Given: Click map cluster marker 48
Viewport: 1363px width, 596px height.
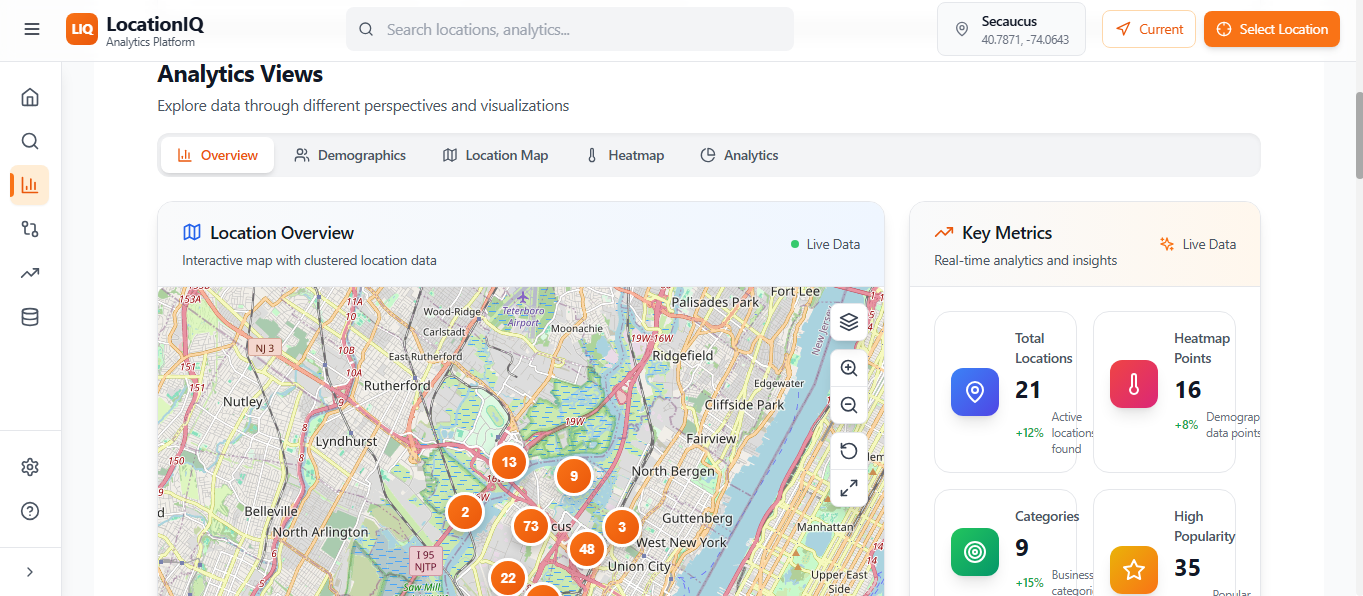Looking at the screenshot, I should tap(587, 548).
